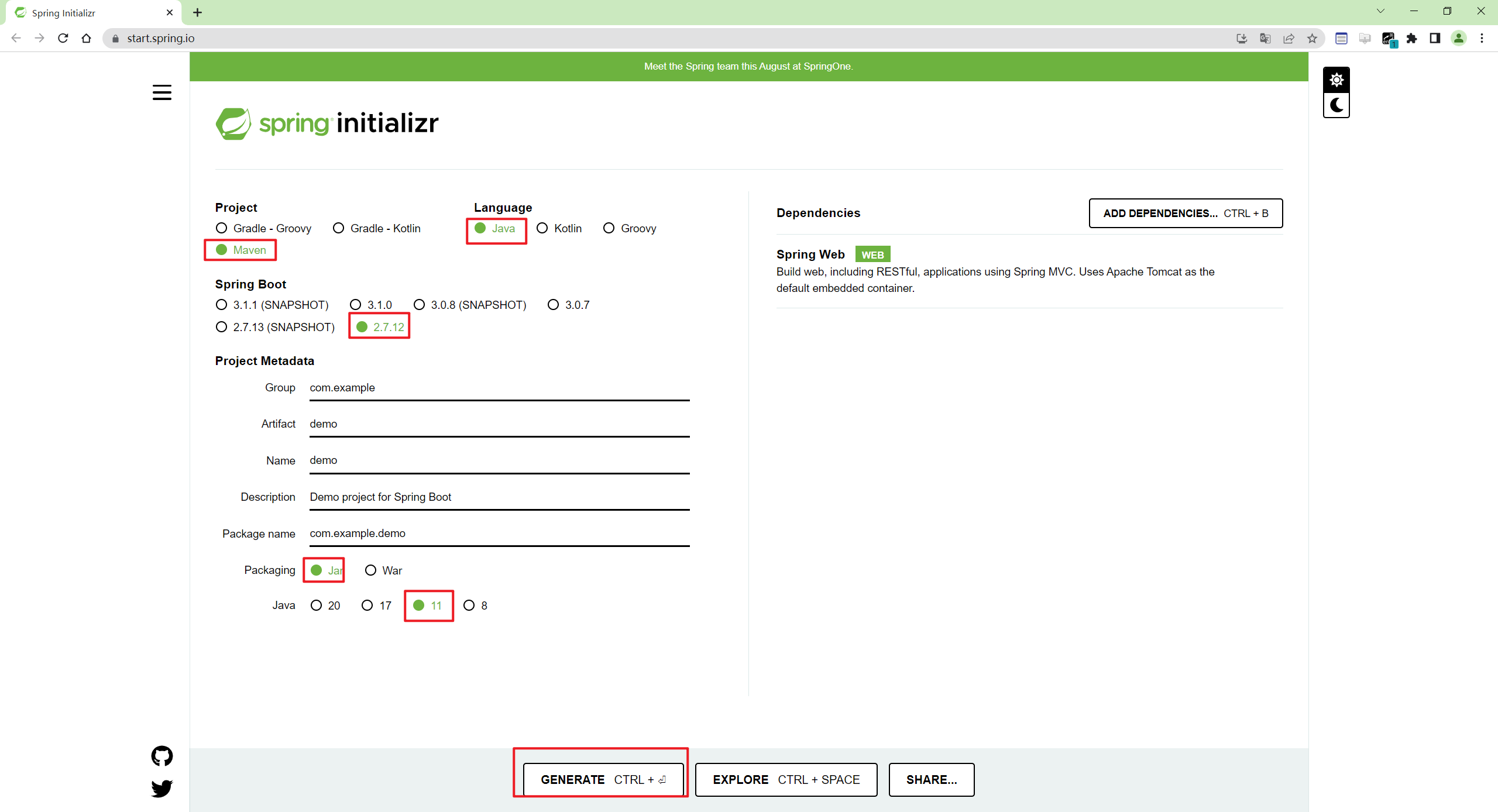This screenshot has height=812, width=1498.
Task: Open the browser home page
Action: point(87,38)
